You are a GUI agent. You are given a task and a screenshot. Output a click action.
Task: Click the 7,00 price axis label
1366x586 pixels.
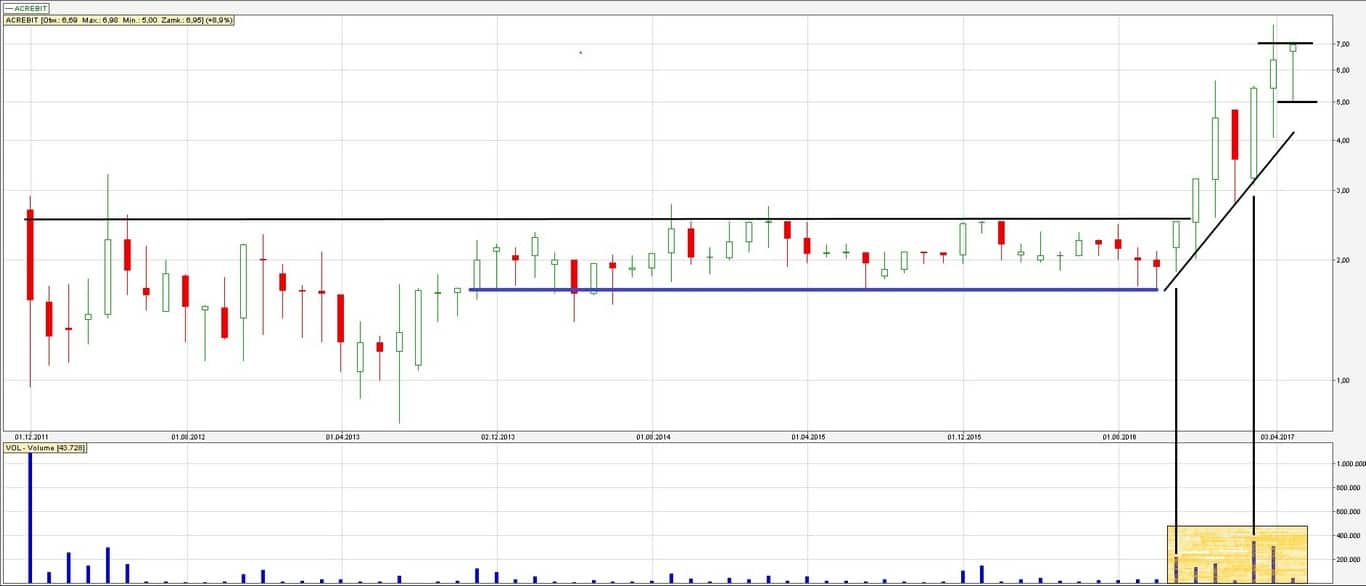click(x=1342, y=44)
